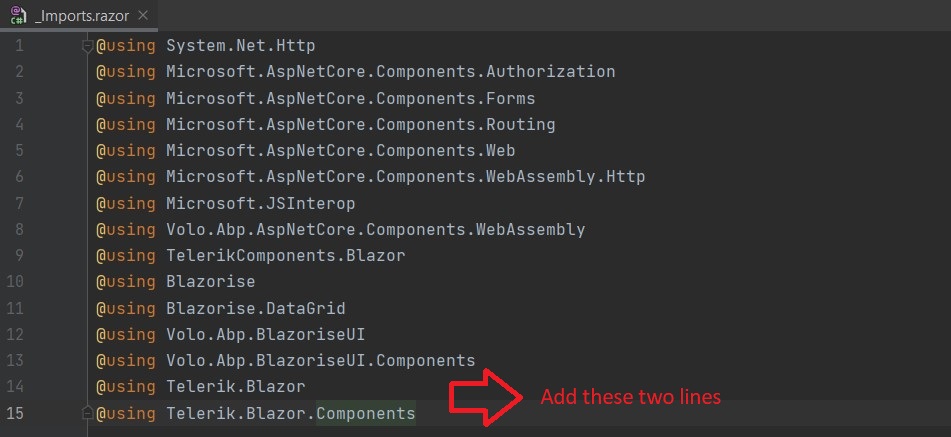Click the 'Add these two lines' text

[x=630, y=397]
